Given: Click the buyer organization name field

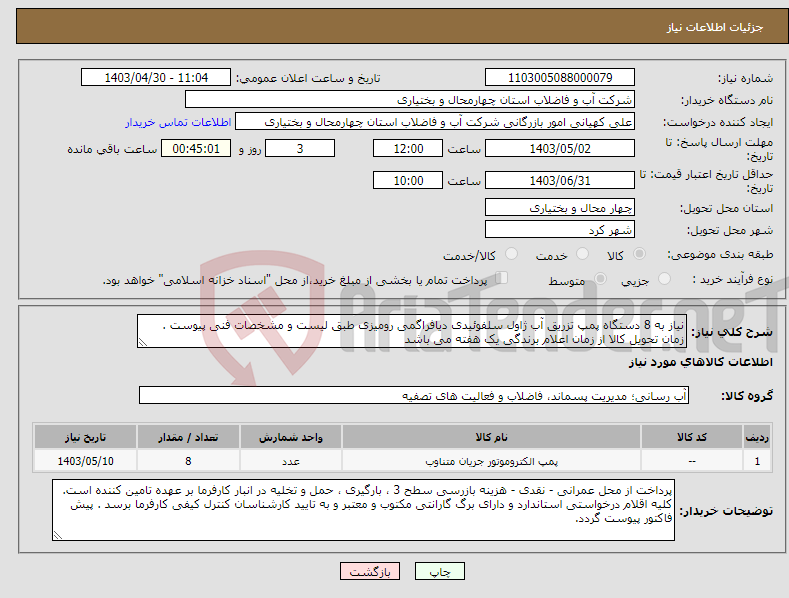Looking at the screenshot, I should point(410,100).
